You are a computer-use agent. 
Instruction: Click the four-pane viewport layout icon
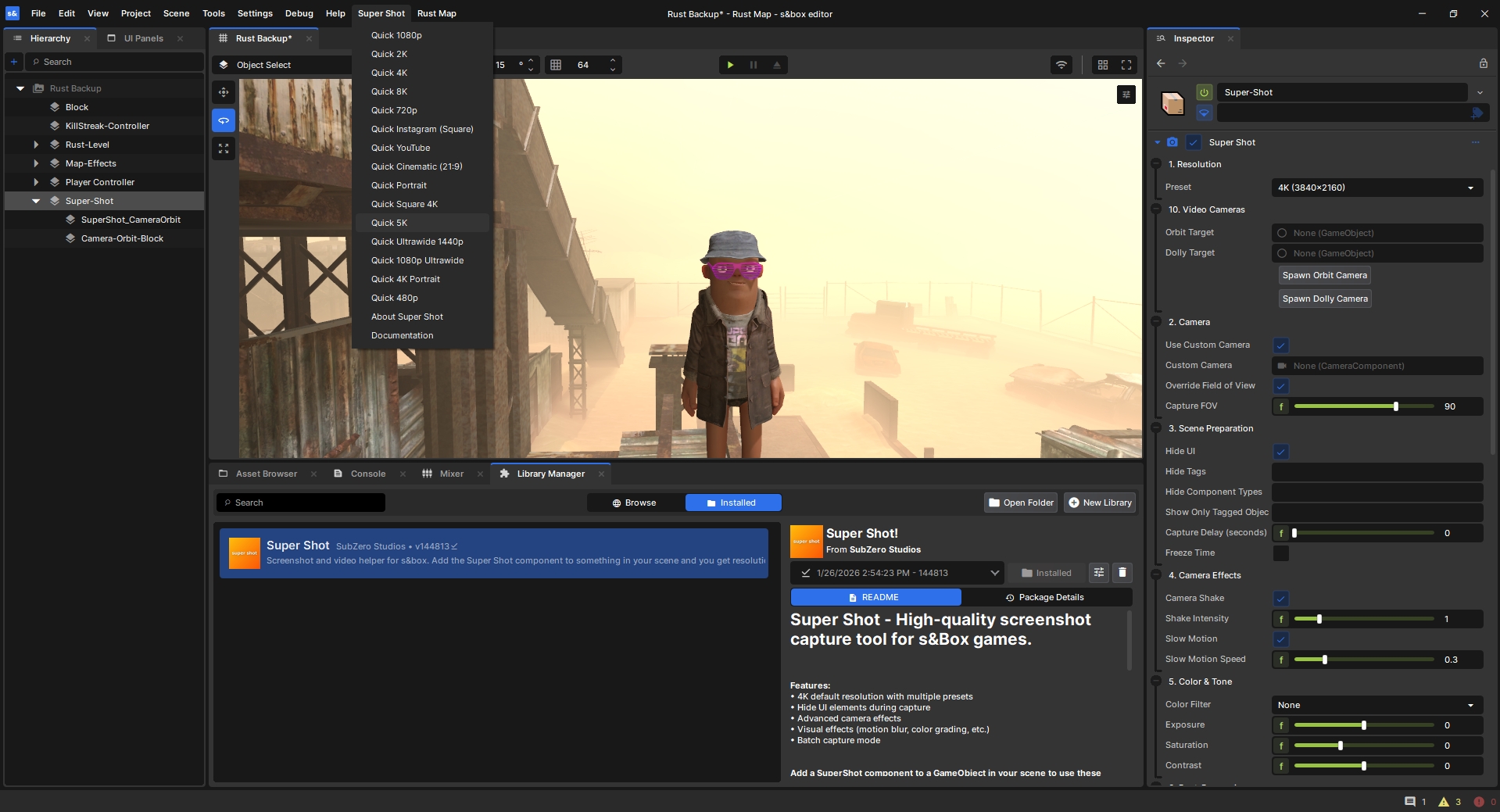[x=1103, y=65]
